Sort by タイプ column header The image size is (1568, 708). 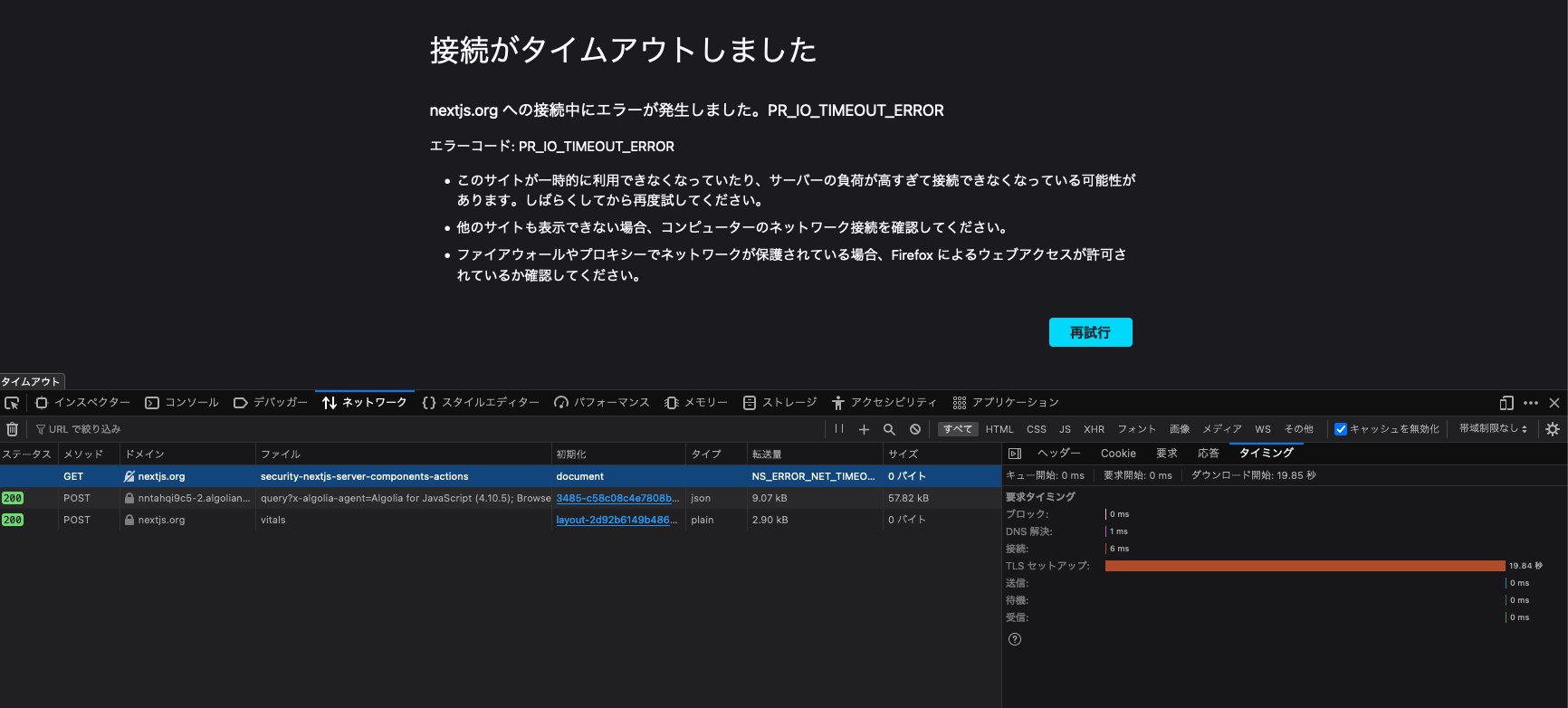pyautogui.click(x=716, y=454)
